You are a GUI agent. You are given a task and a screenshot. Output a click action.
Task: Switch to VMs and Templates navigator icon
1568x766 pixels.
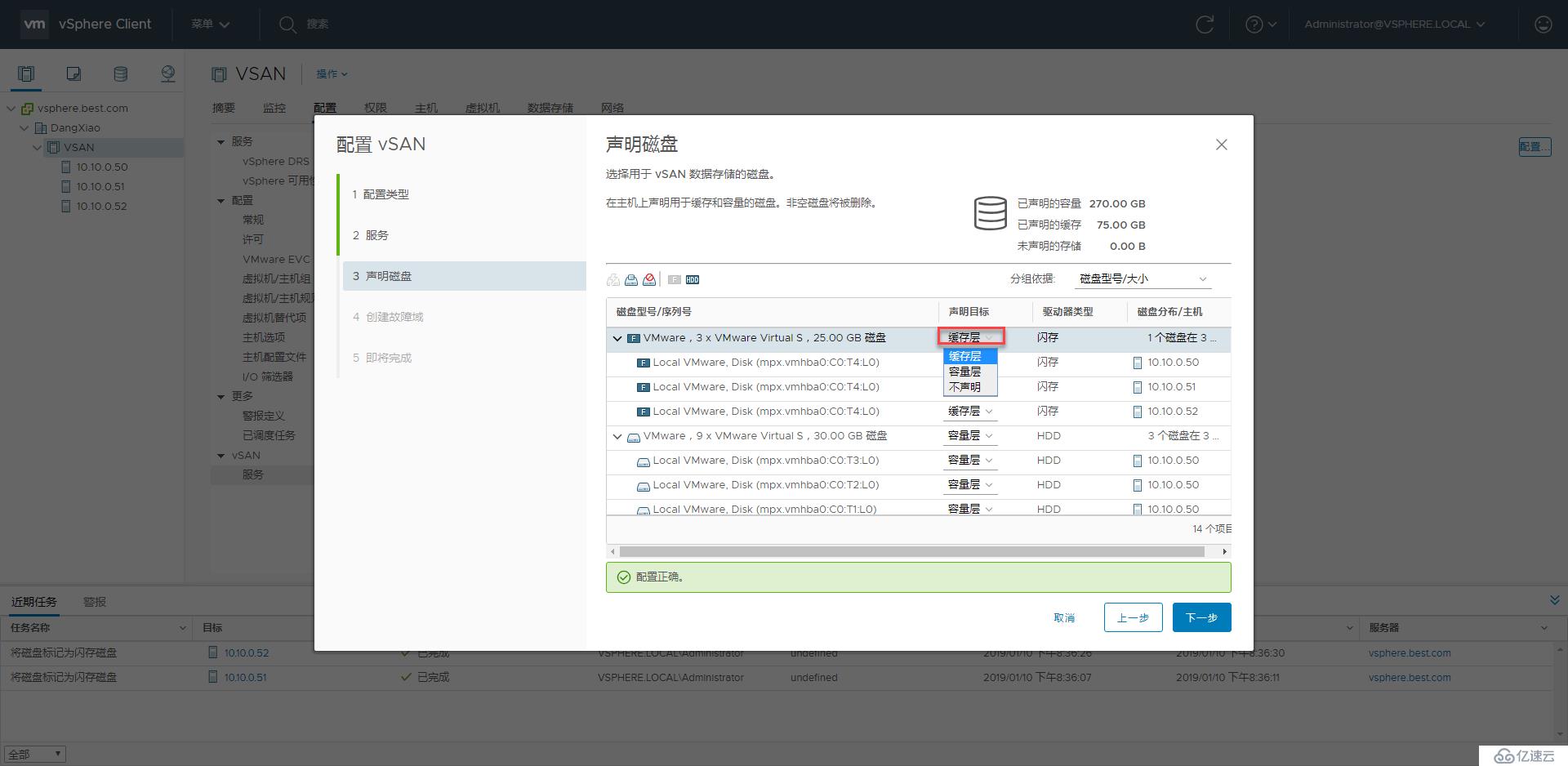click(x=73, y=74)
